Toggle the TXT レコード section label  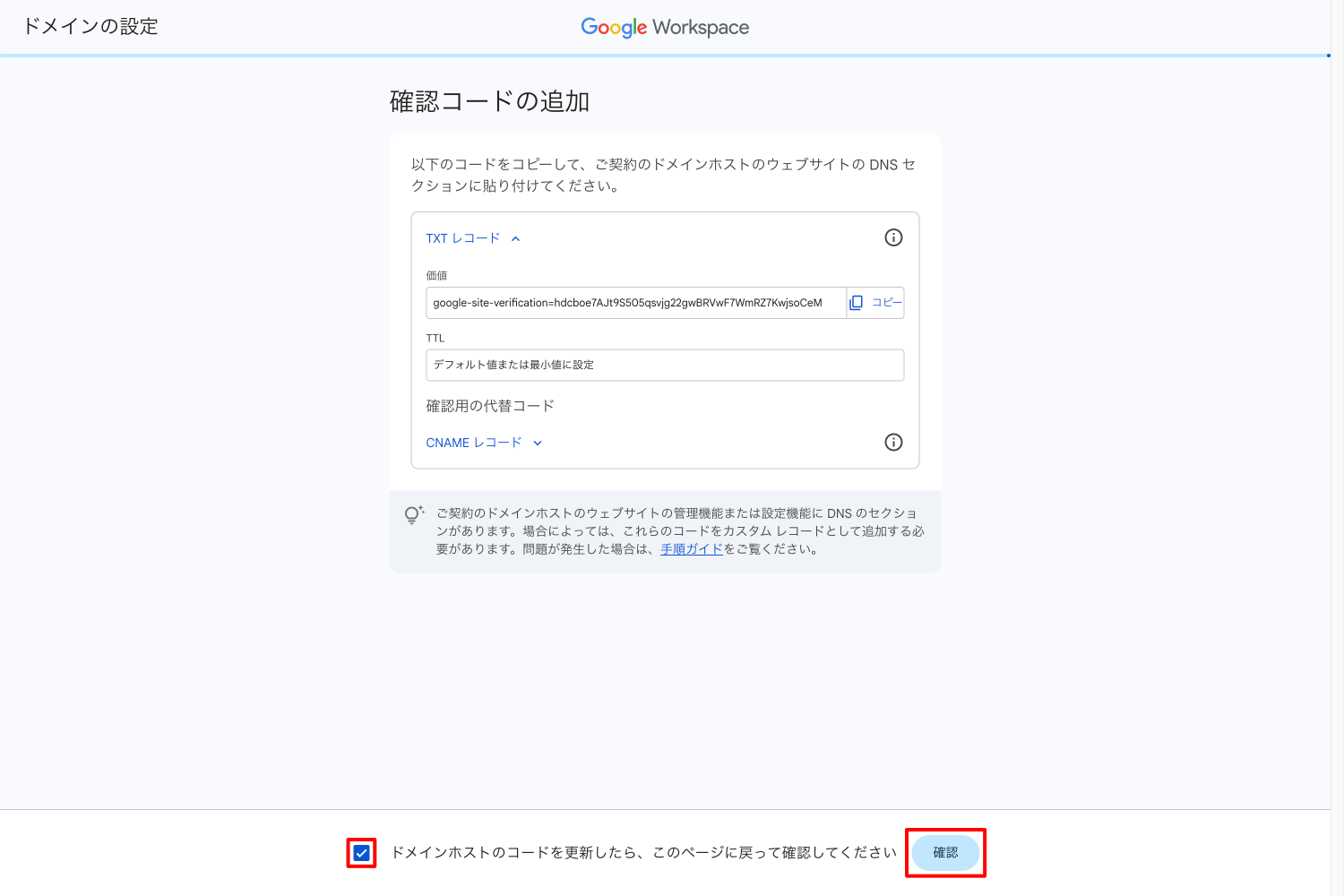click(x=462, y=238)
